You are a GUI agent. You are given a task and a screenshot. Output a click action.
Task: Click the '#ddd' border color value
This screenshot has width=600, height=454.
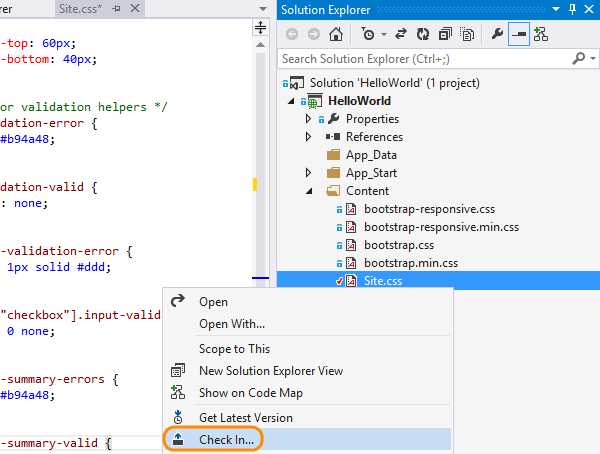pos(90,267)
